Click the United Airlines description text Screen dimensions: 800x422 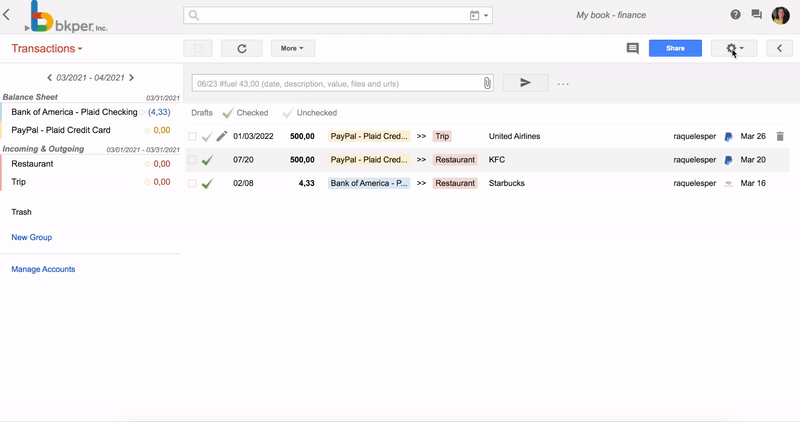tap(514, 136)
